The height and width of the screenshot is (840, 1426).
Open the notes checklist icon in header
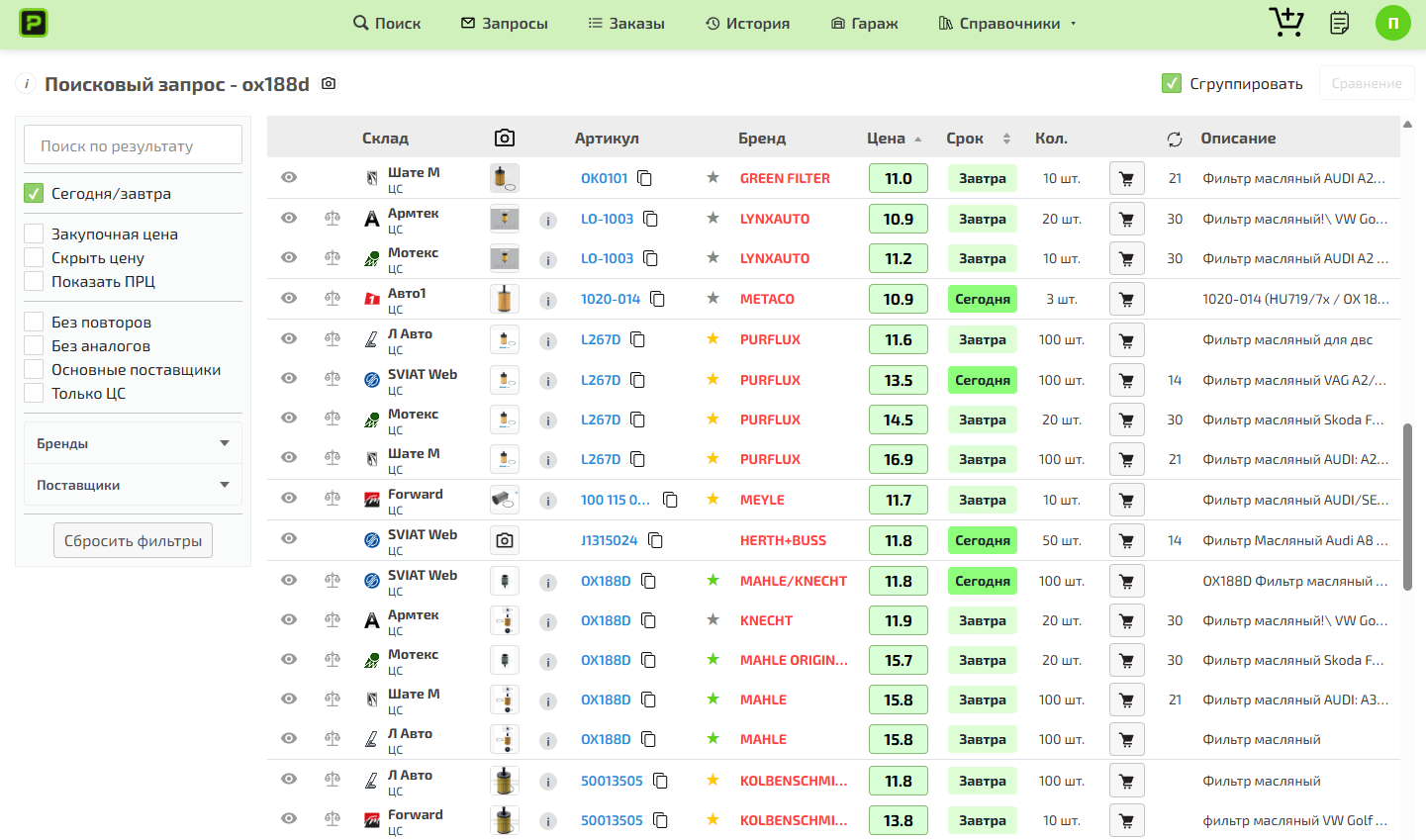(1340, 23)
